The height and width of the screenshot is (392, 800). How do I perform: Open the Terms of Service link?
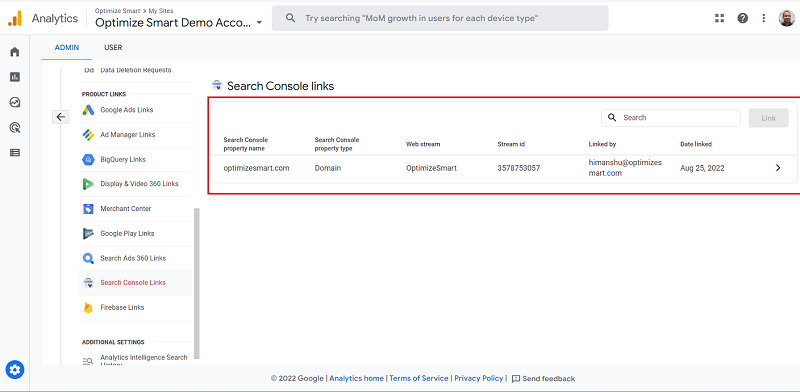coord(418,379)
